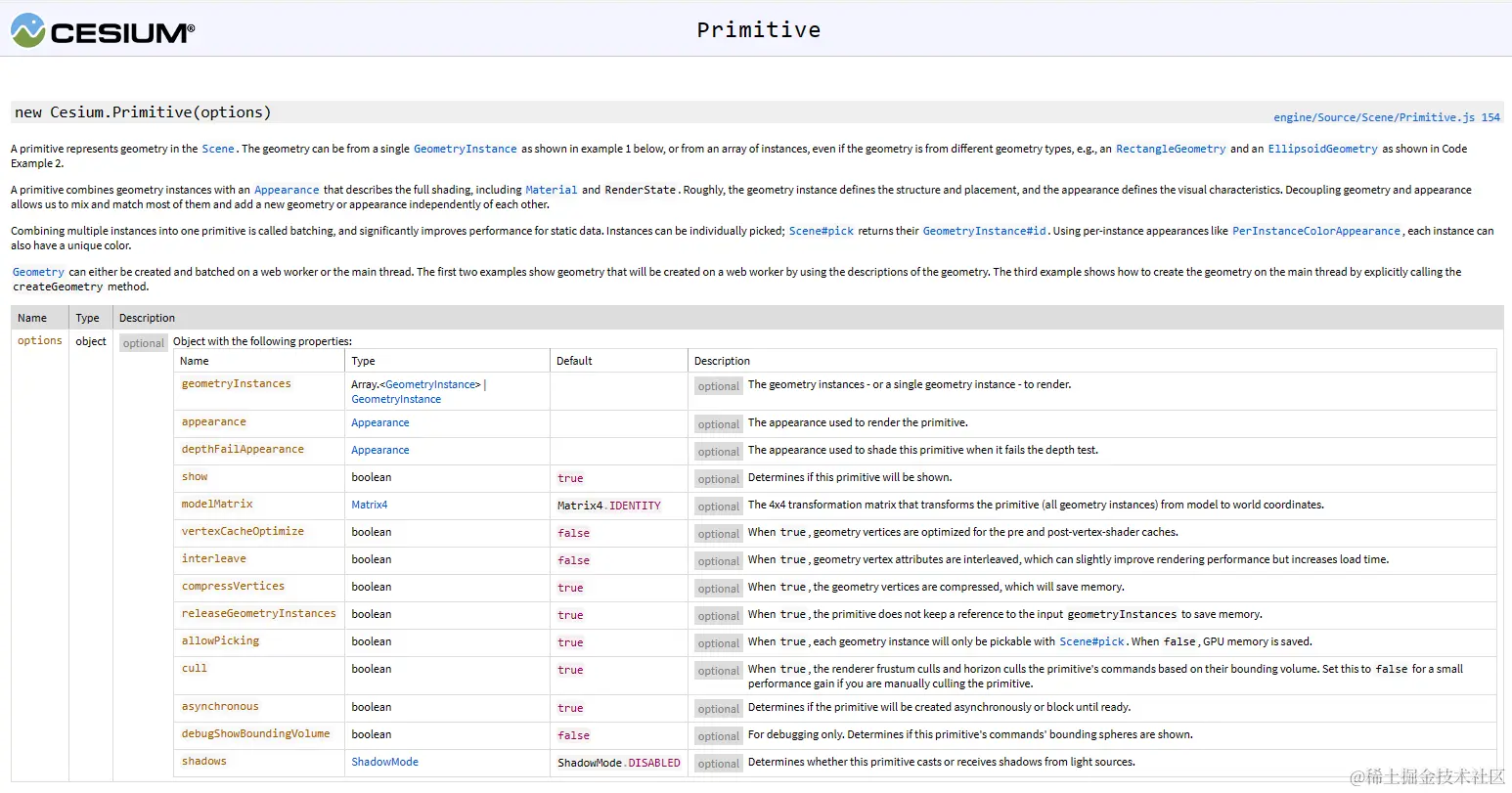This screenshot has width=1512, height=793.
Task: Click the appearance property name
Action: click(x=214, y=421)
